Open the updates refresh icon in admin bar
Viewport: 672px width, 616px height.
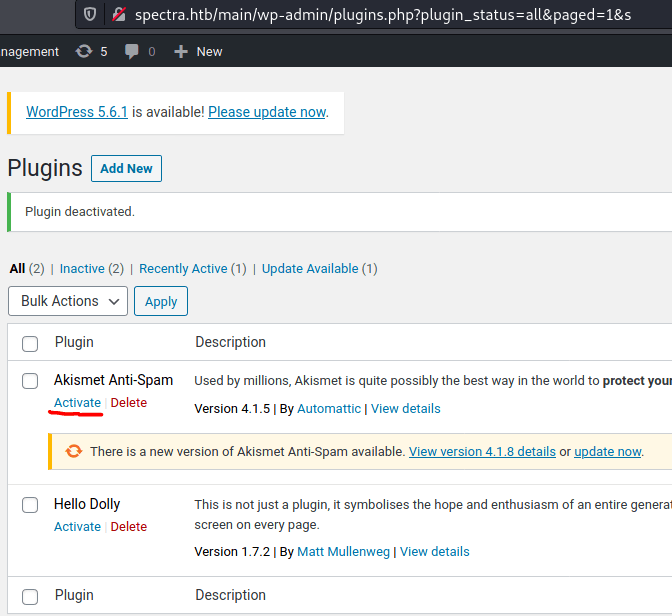(84, 51)
